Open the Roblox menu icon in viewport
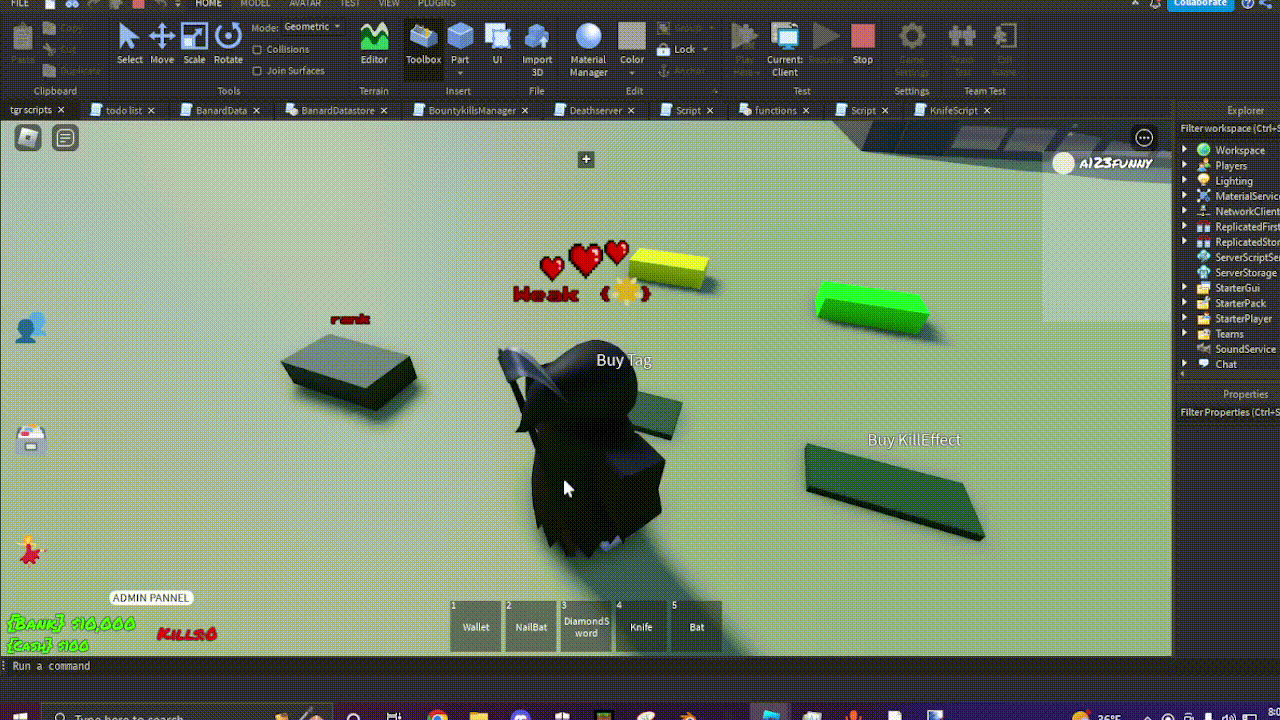The height and width of the screenshot is (720, 1280). 28,138
